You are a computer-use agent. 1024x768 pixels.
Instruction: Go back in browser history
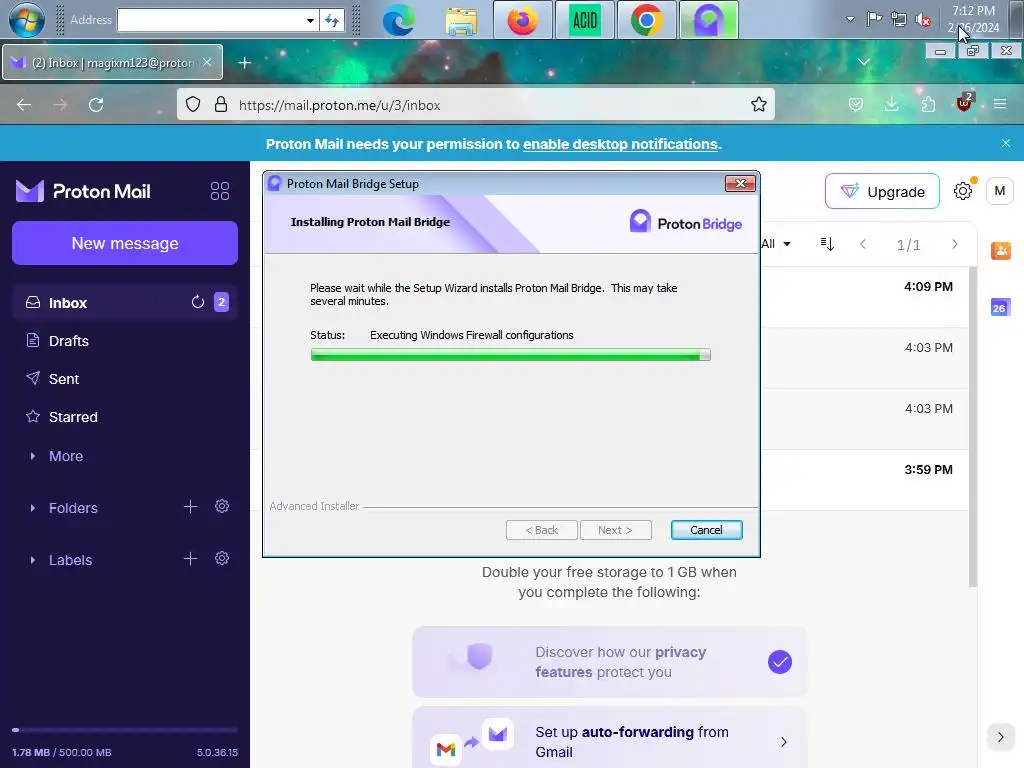coord(24,104)
